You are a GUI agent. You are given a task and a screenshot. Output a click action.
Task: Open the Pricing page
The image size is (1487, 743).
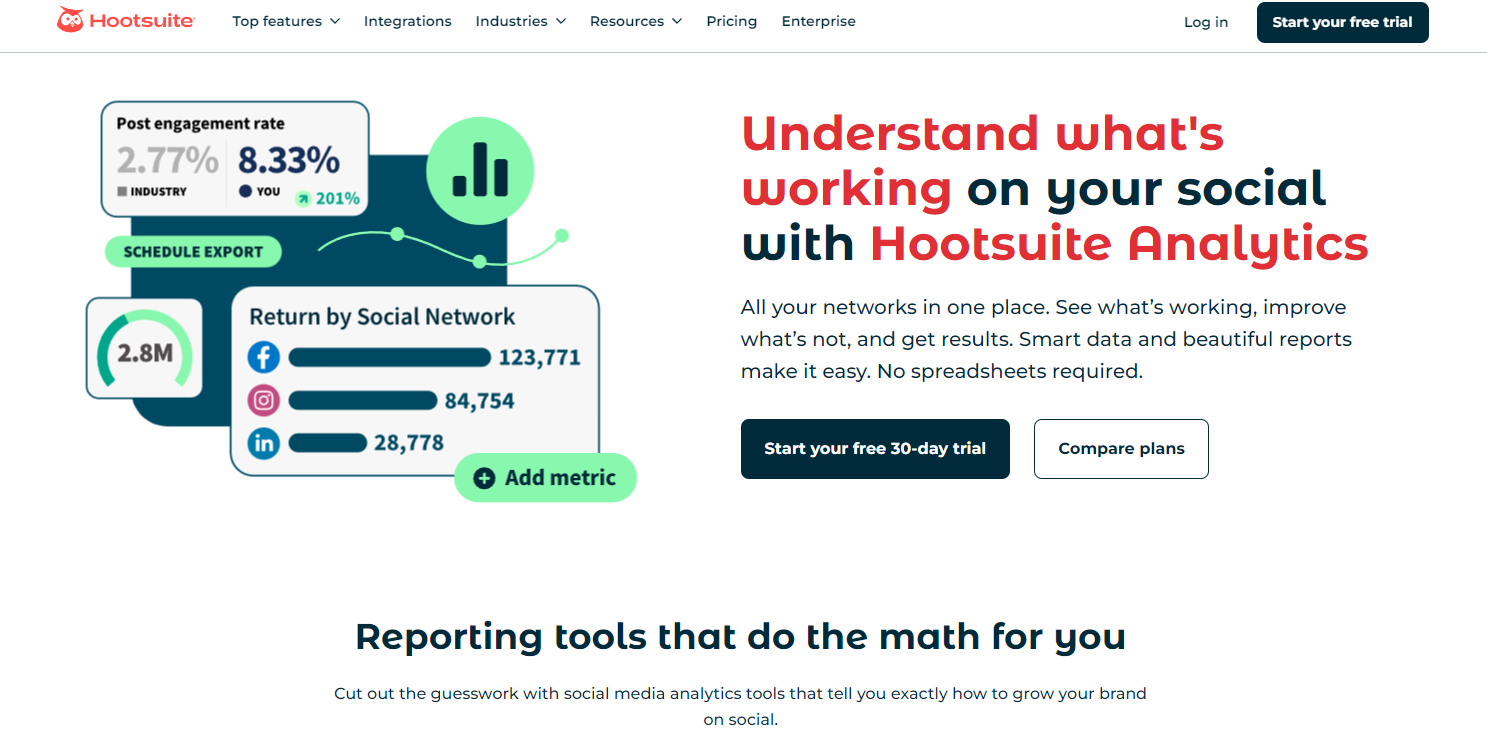(731, 20)
